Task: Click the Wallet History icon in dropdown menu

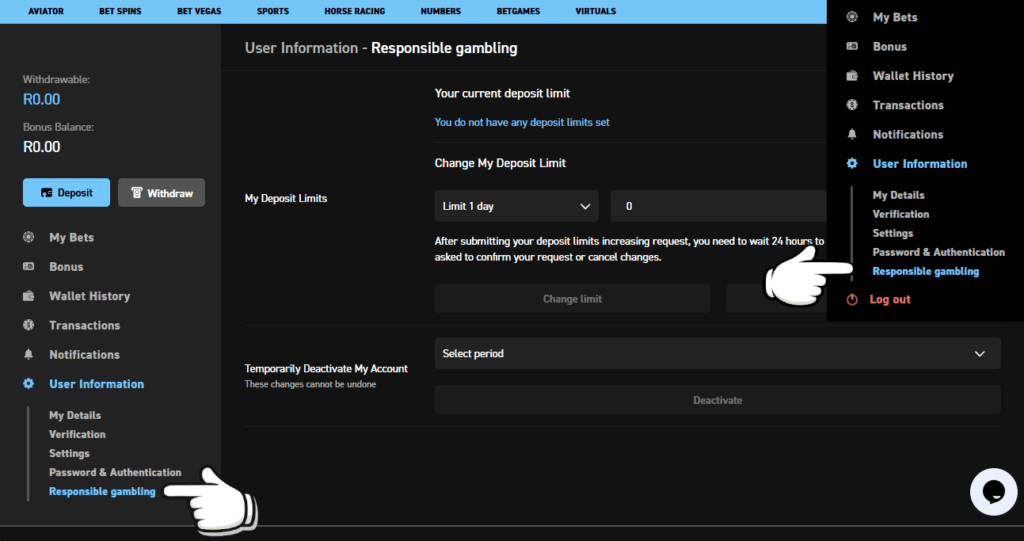Action: (852, 76)
